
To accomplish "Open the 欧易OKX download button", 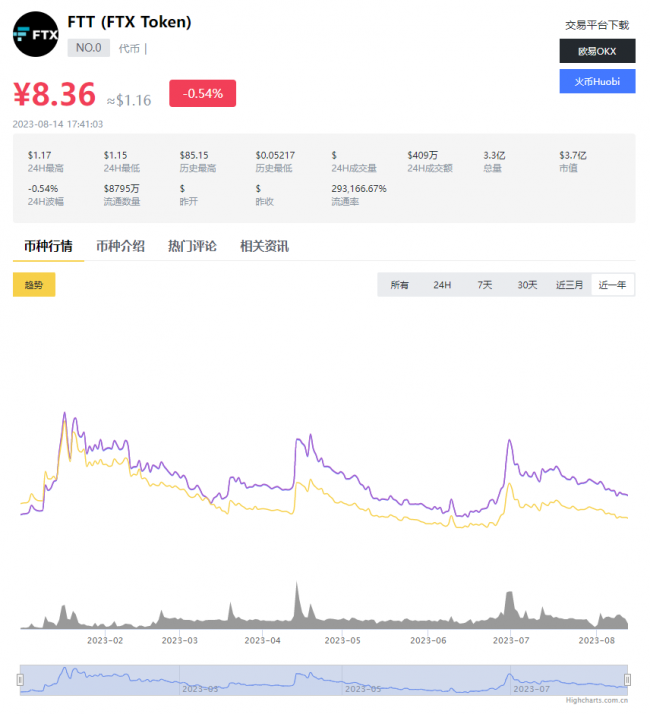I will point(597,51).
